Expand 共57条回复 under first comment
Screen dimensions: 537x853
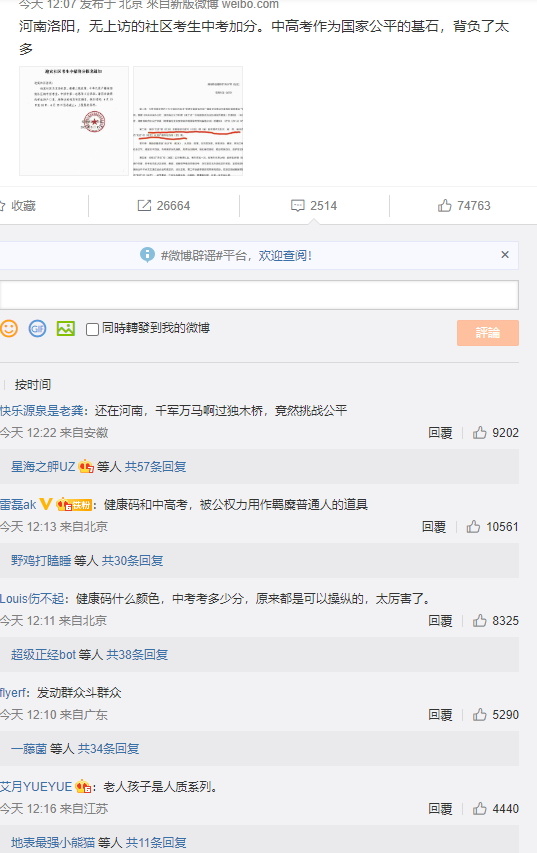156,467
